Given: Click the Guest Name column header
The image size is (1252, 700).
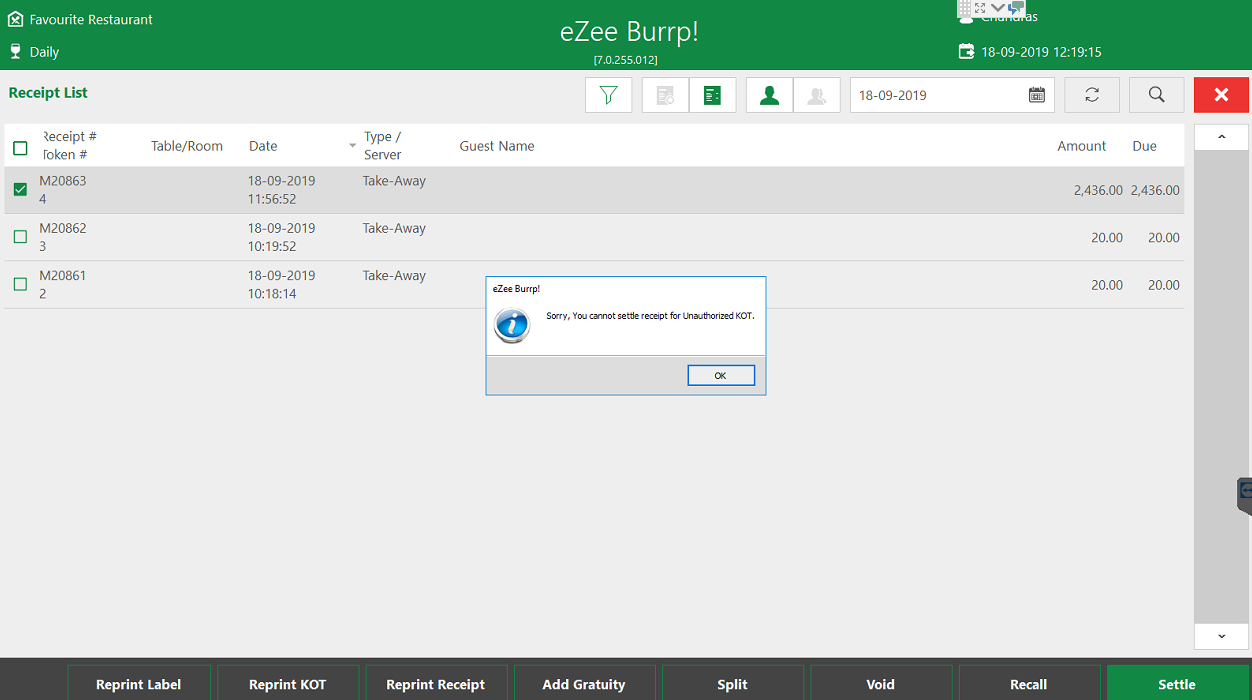Looking at the screenshot, I should pos(497,146).
